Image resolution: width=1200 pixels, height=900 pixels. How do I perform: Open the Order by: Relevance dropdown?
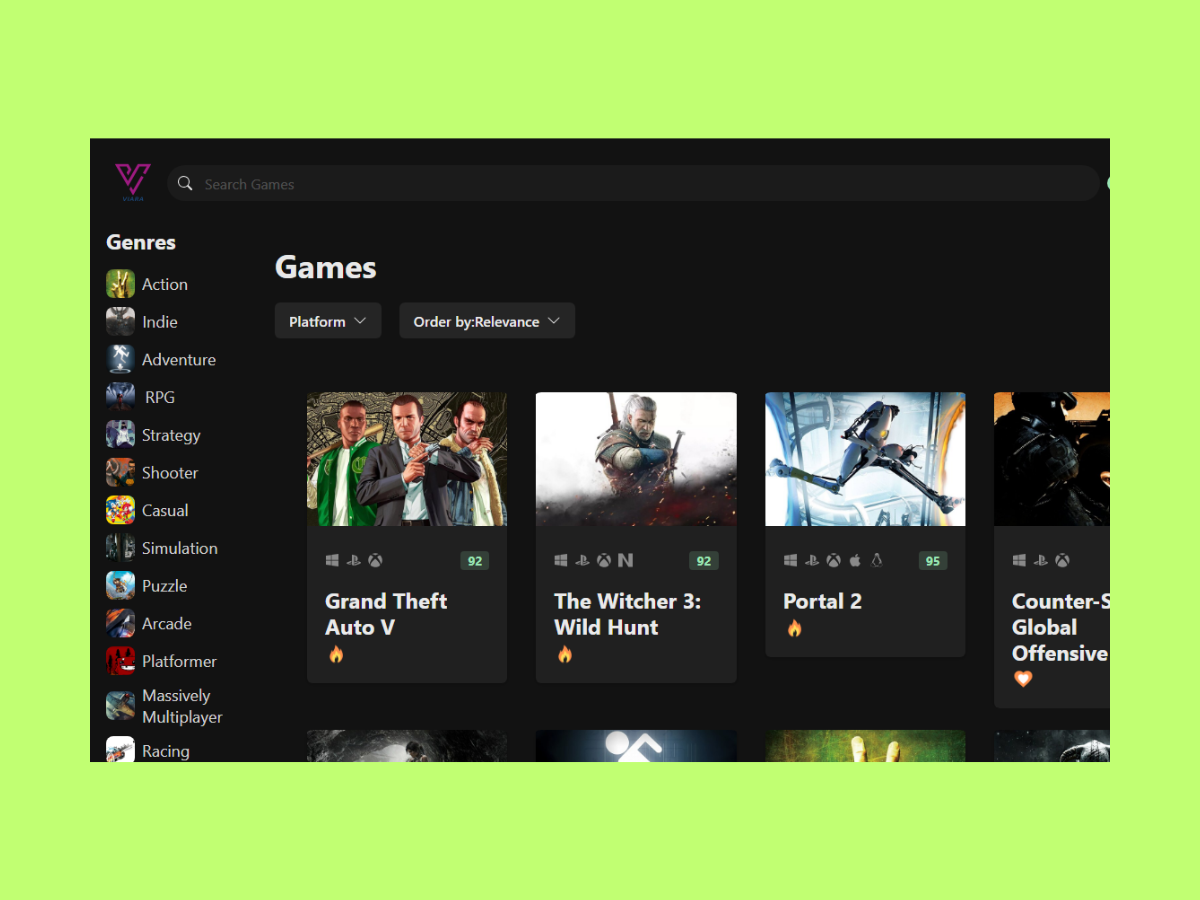pyautogui.click(x=487, y=321)
